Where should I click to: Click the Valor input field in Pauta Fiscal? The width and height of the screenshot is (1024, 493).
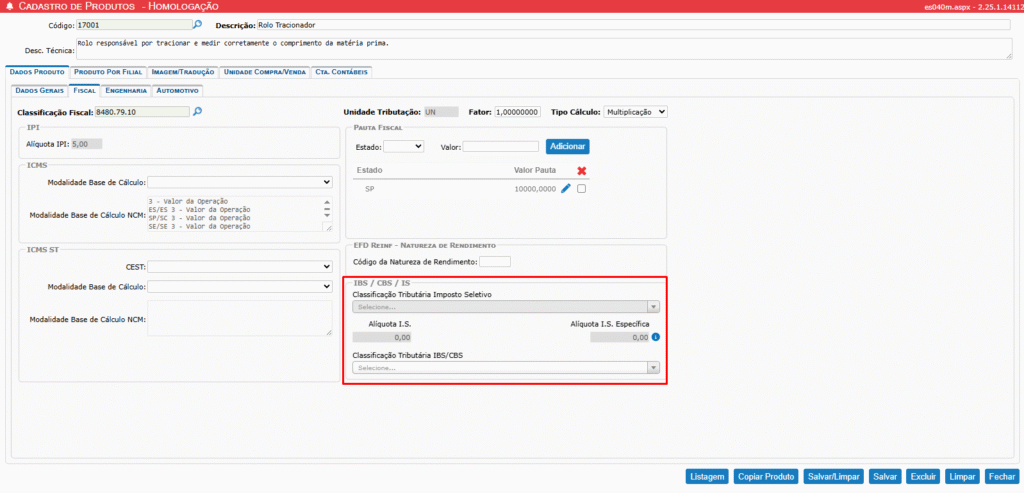(501, 146)
